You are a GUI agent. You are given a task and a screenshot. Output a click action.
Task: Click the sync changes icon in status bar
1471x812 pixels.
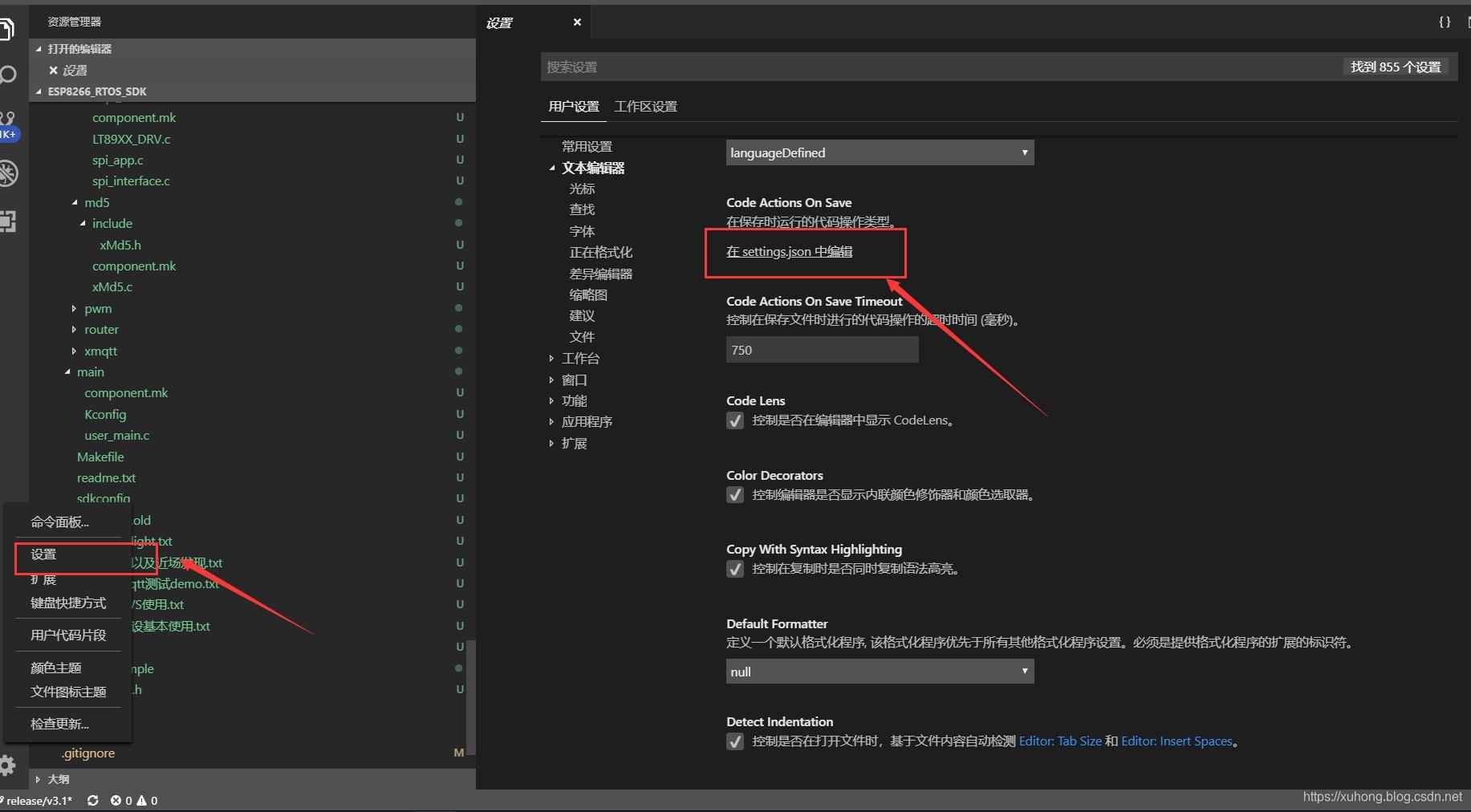coord(93,801)
